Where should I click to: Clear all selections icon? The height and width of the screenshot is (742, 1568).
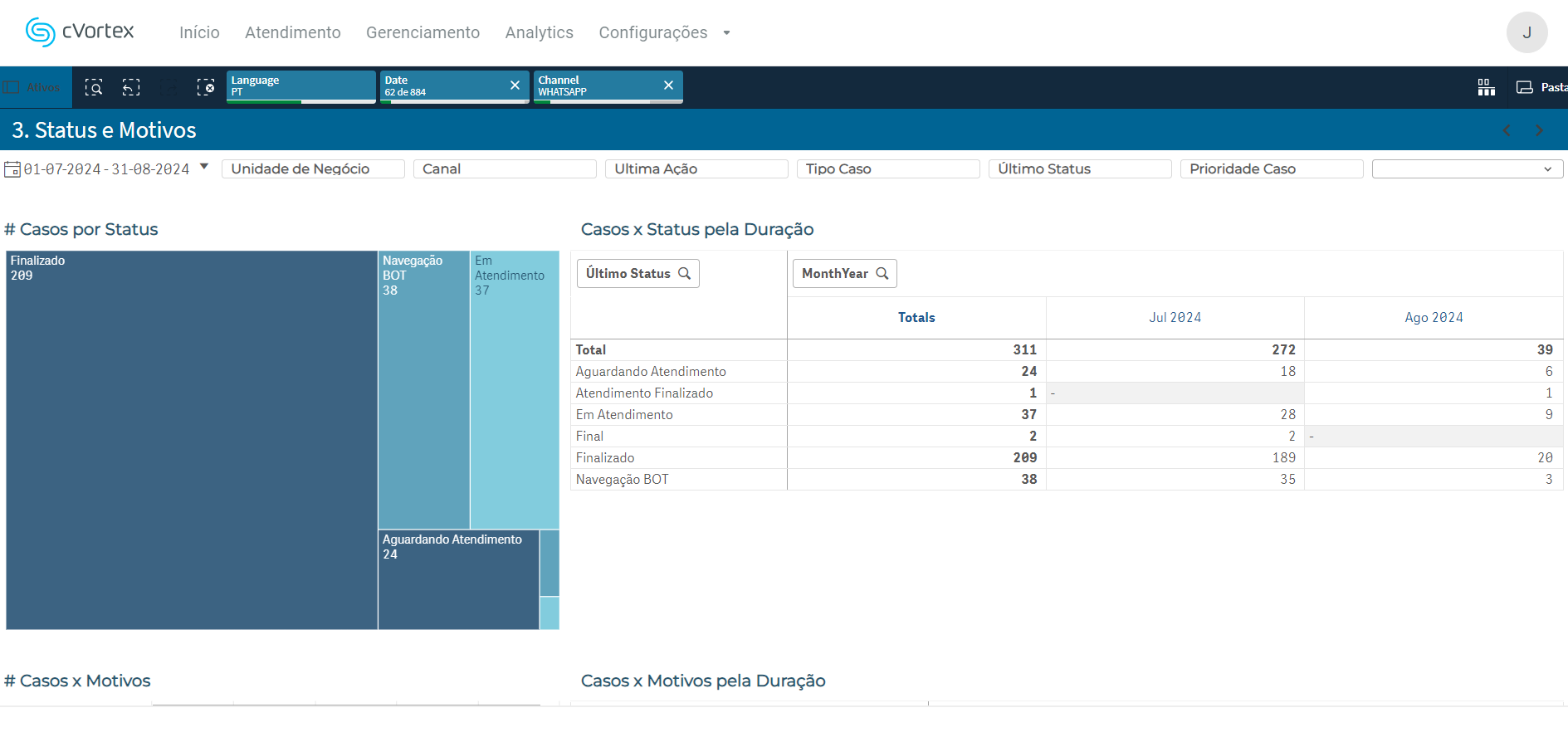pyautogui.click(x=205, y=87)
